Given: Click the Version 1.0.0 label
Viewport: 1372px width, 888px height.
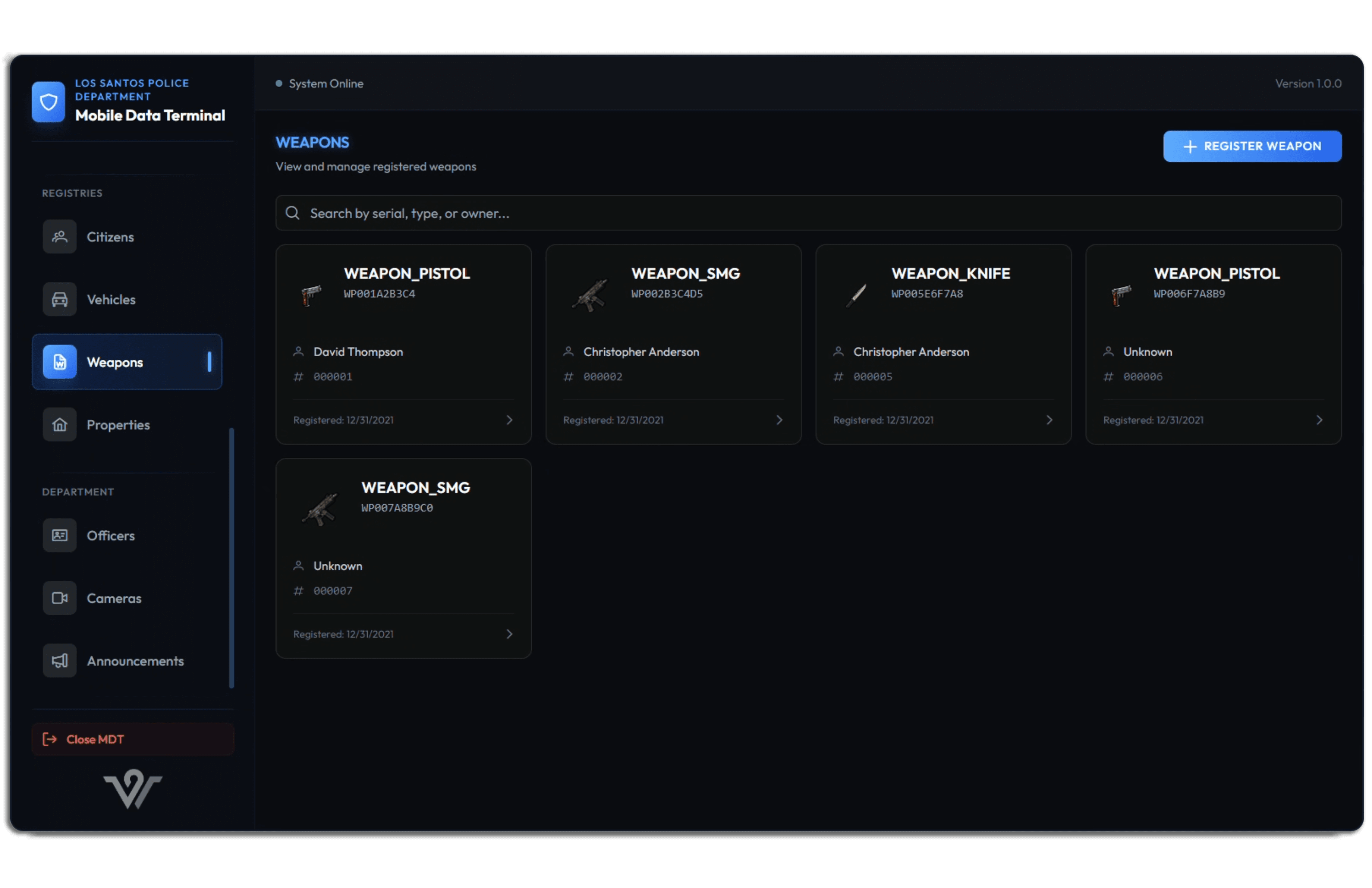Looking at the screenshot, I should pos(1309,84).
